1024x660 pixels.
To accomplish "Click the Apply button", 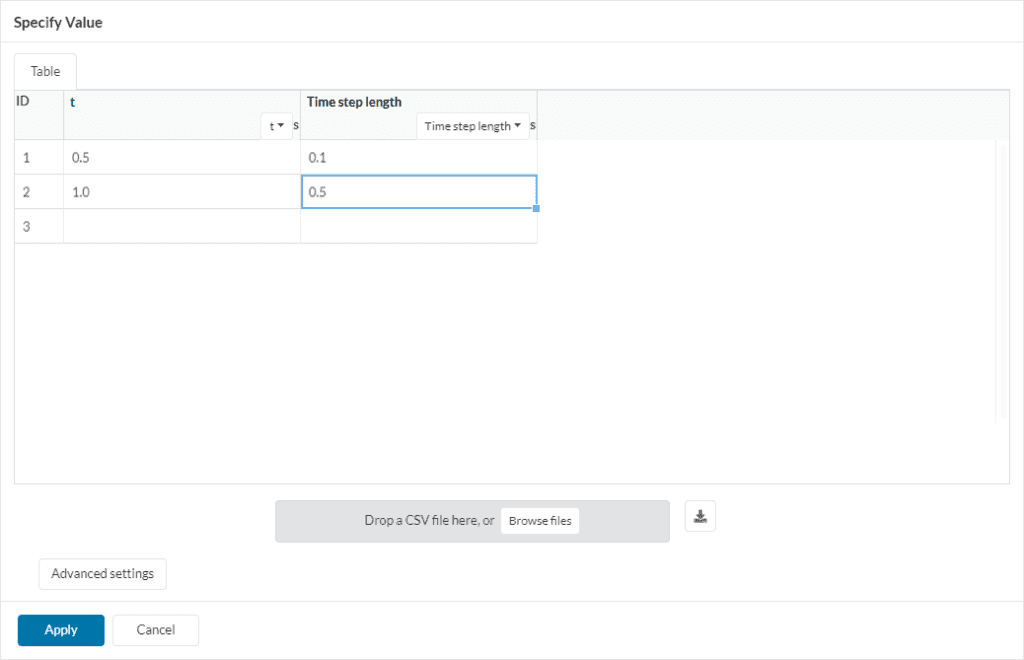I will [60, 630].
